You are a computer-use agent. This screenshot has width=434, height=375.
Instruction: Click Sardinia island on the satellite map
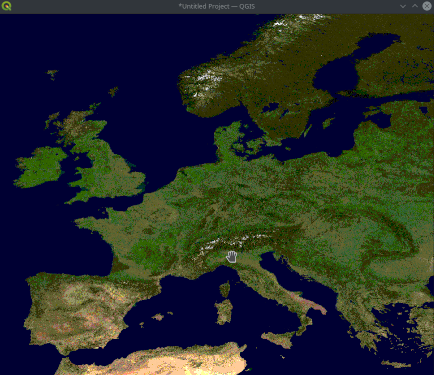pyautogui.click(x=223, y=312)
